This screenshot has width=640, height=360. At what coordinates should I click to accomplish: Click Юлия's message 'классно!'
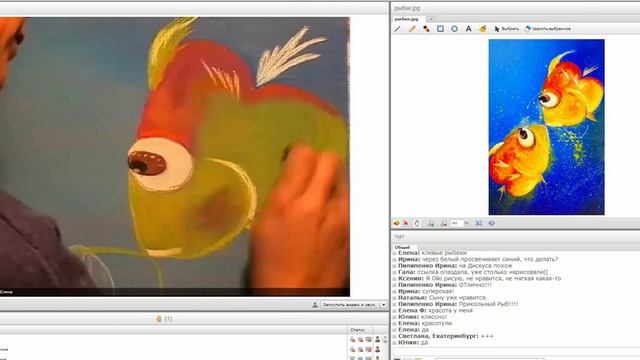[423, 317]
